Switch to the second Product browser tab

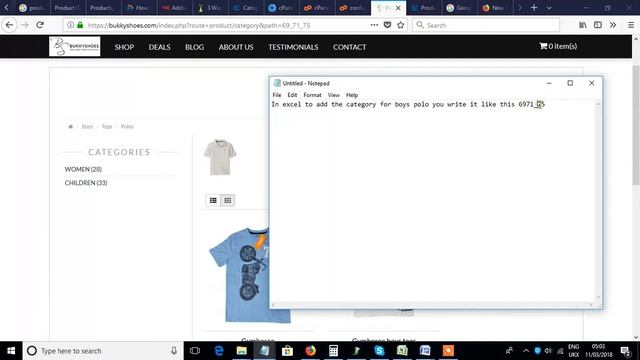point(100,8)
